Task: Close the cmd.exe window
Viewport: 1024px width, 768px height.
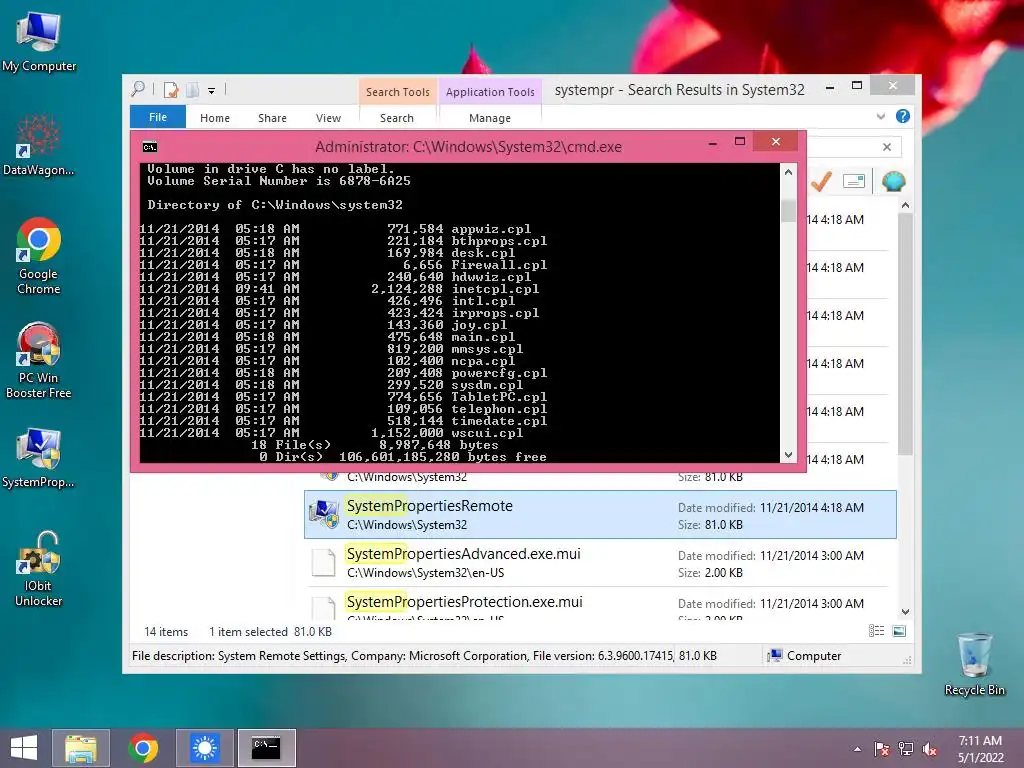Action: tap(776, 141)
